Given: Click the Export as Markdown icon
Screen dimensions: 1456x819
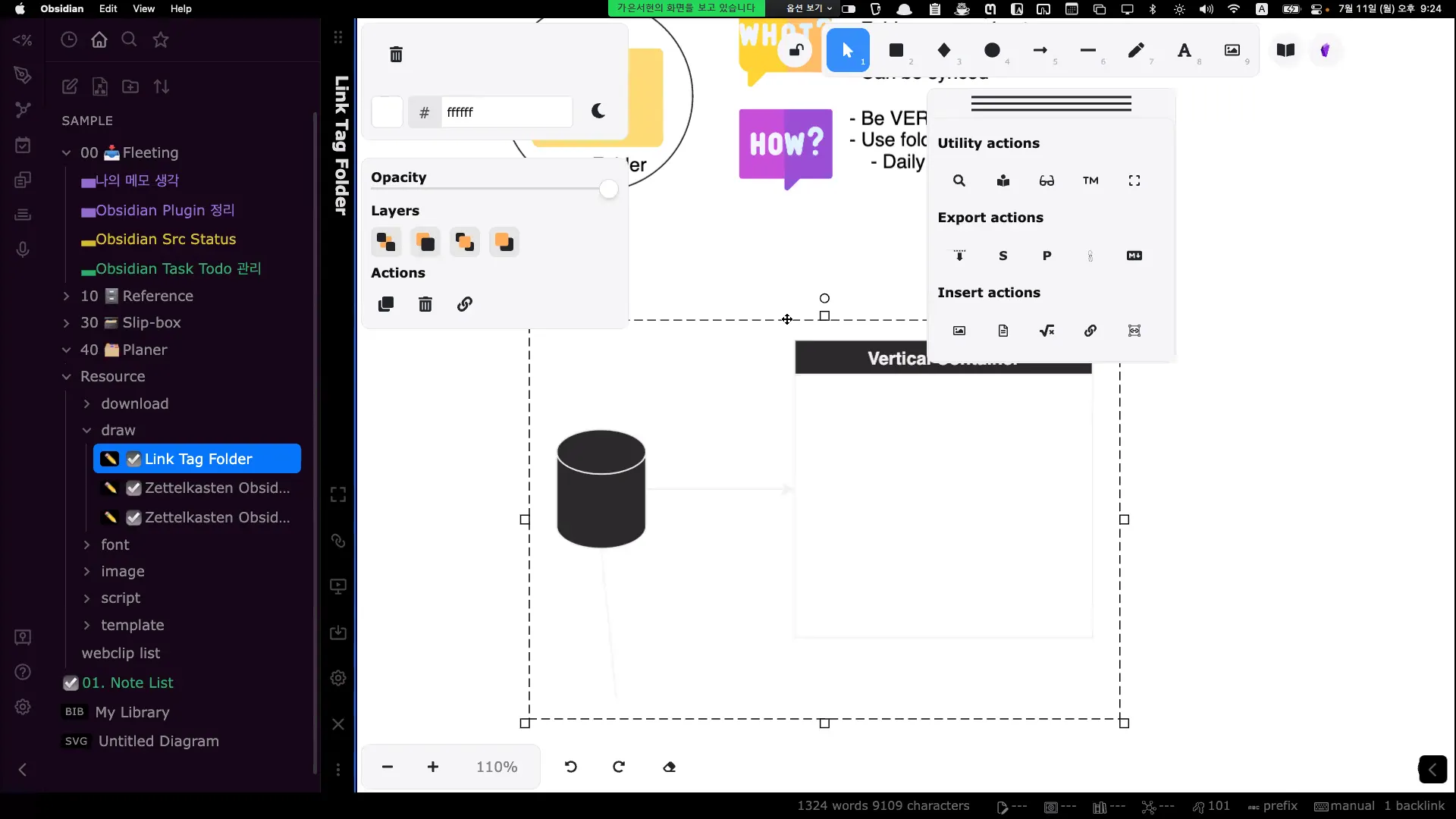Looking at the screenshot, I should 1134,256.
